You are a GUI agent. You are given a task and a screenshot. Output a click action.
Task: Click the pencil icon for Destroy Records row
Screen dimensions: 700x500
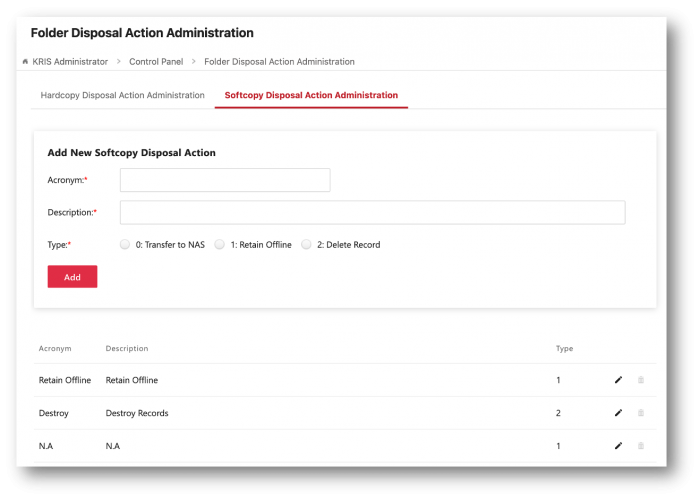click(x=618, y=413)
